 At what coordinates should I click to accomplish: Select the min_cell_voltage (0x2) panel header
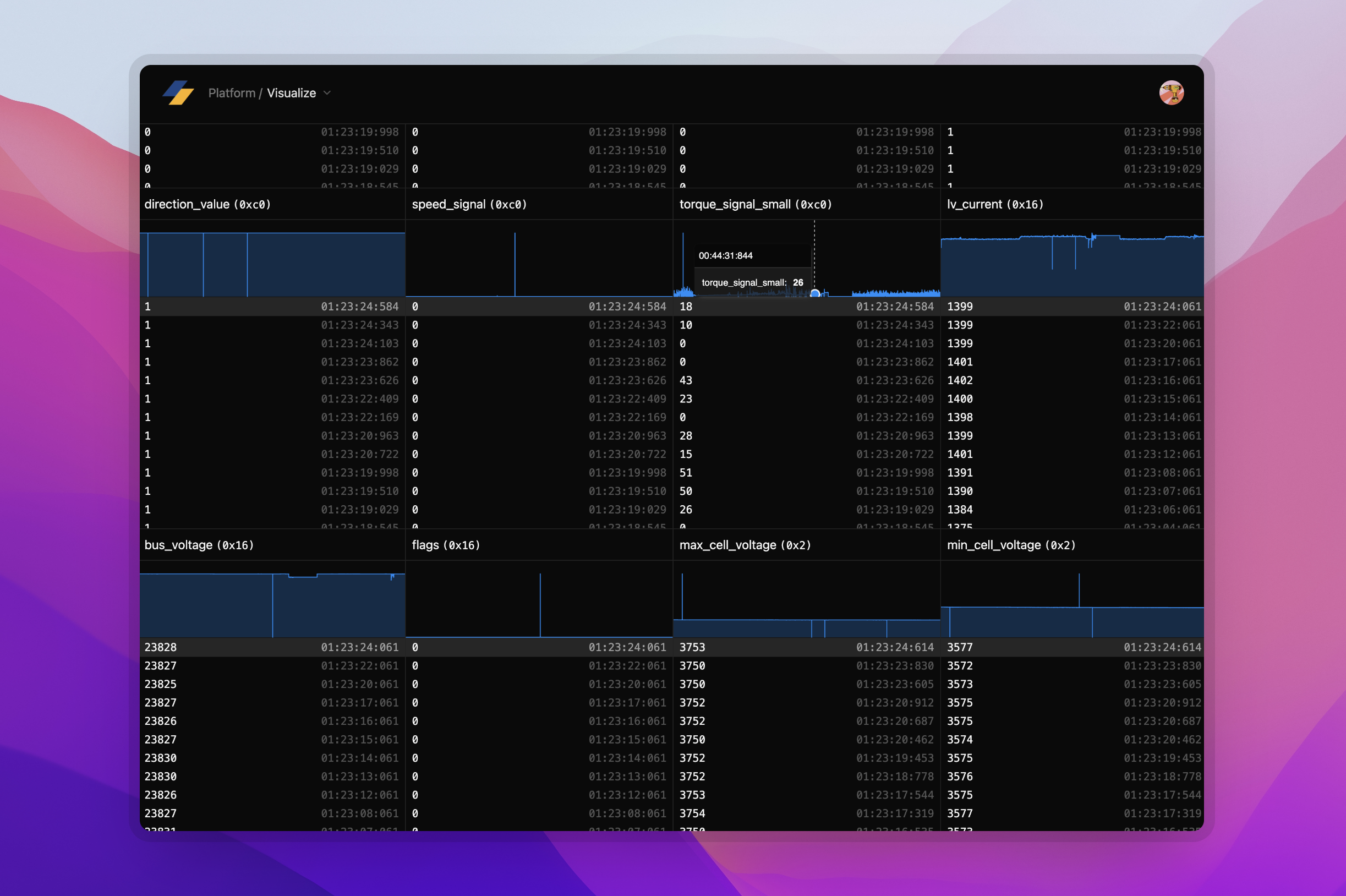[x=1011, y=544]
